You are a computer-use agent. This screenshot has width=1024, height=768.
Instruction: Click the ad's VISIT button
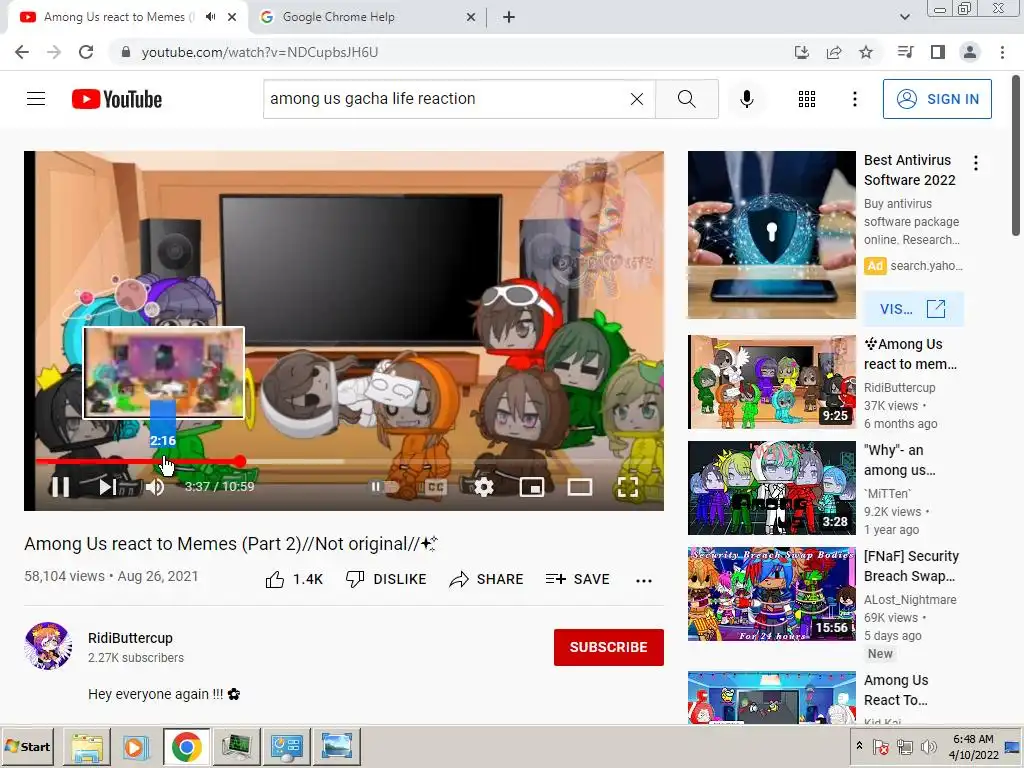913,309
